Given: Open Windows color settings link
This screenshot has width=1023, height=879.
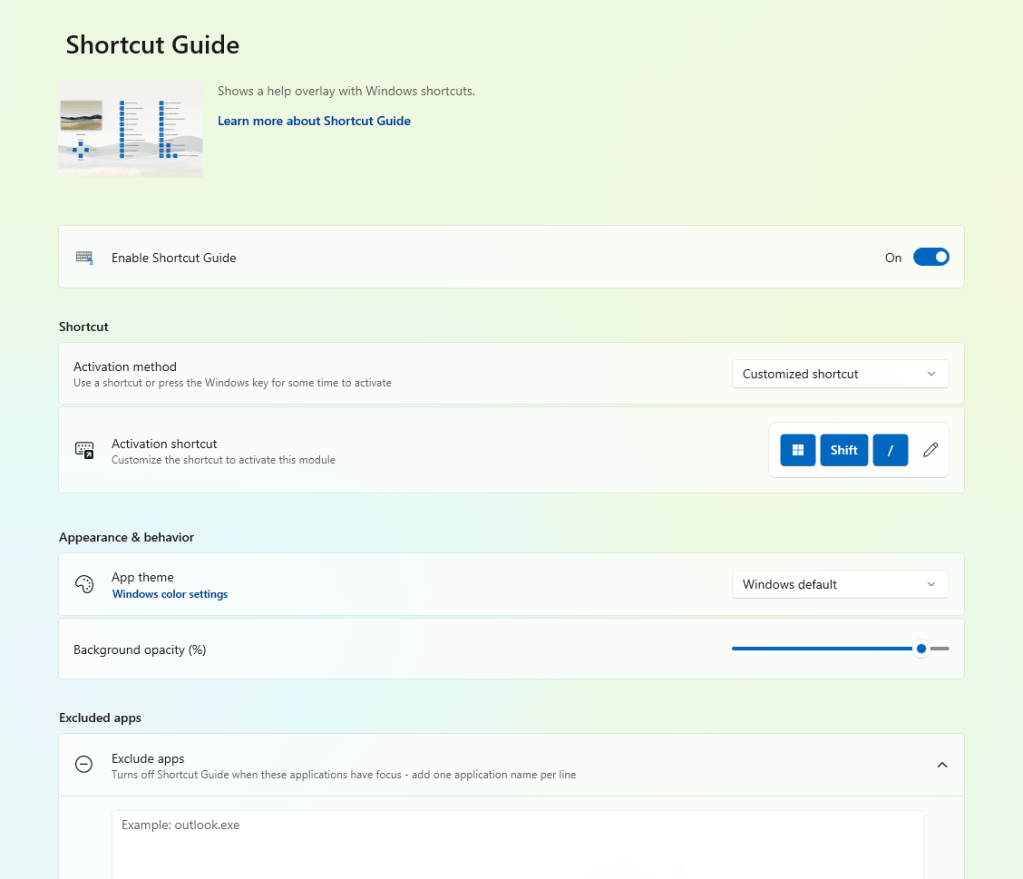Looking at the screenshot, I should [x=170, y=594].
